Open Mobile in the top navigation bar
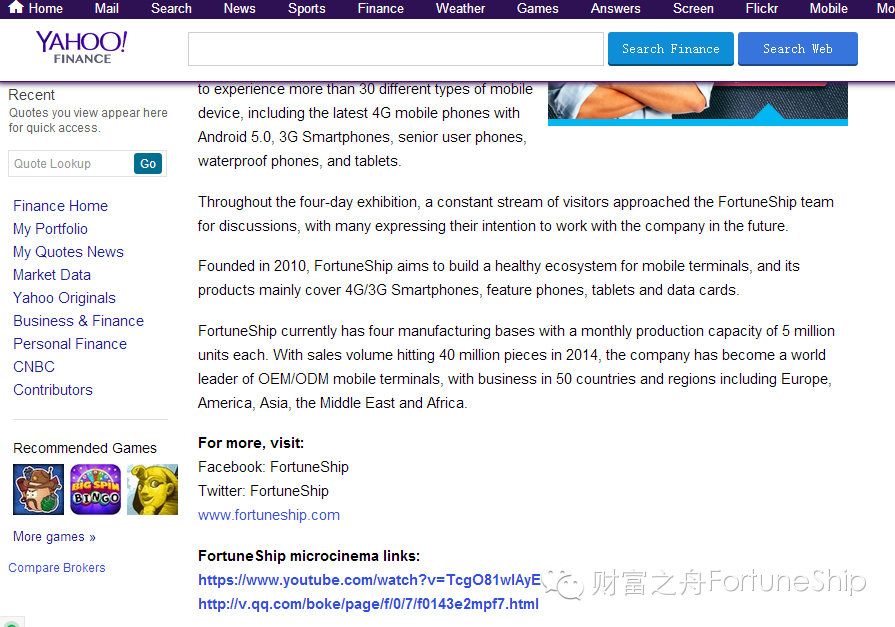Viewport: 895px width, 627px height. [x=829, y=9]
